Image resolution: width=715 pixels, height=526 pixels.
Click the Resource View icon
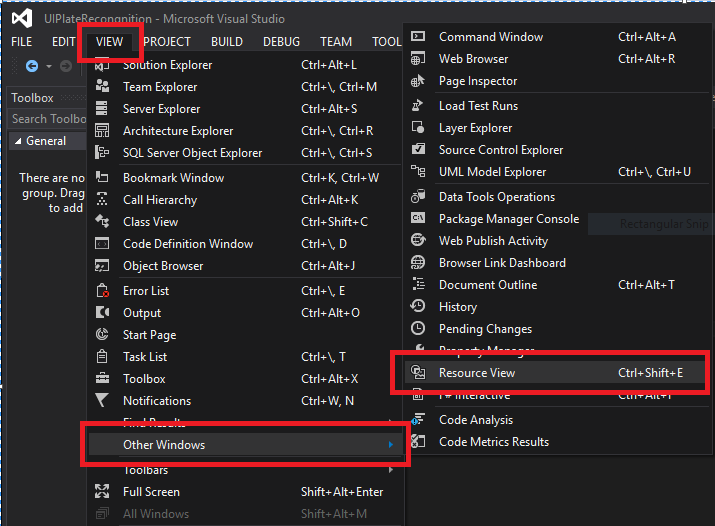[x=418, y=372]
